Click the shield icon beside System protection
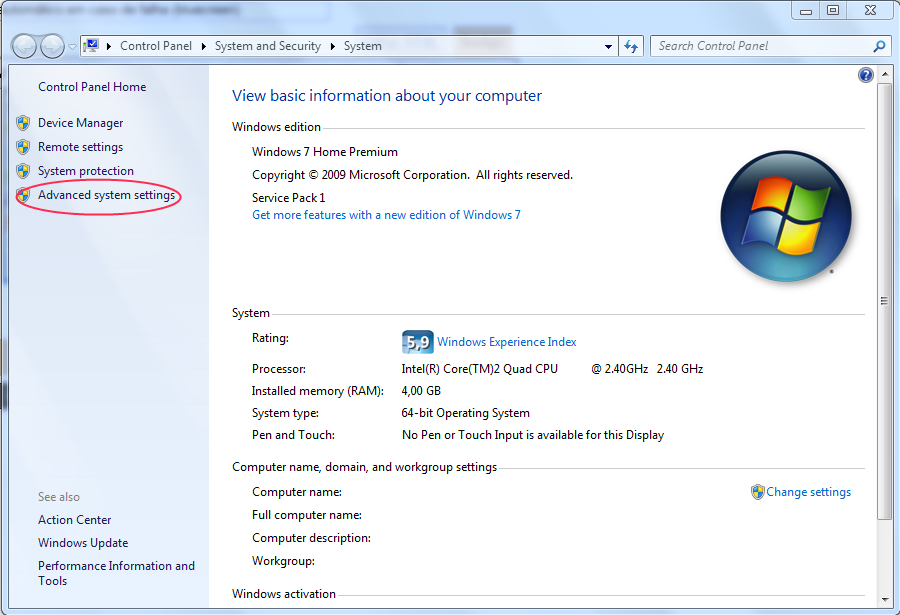The image size is (900, 615). (x=23, y=171)
